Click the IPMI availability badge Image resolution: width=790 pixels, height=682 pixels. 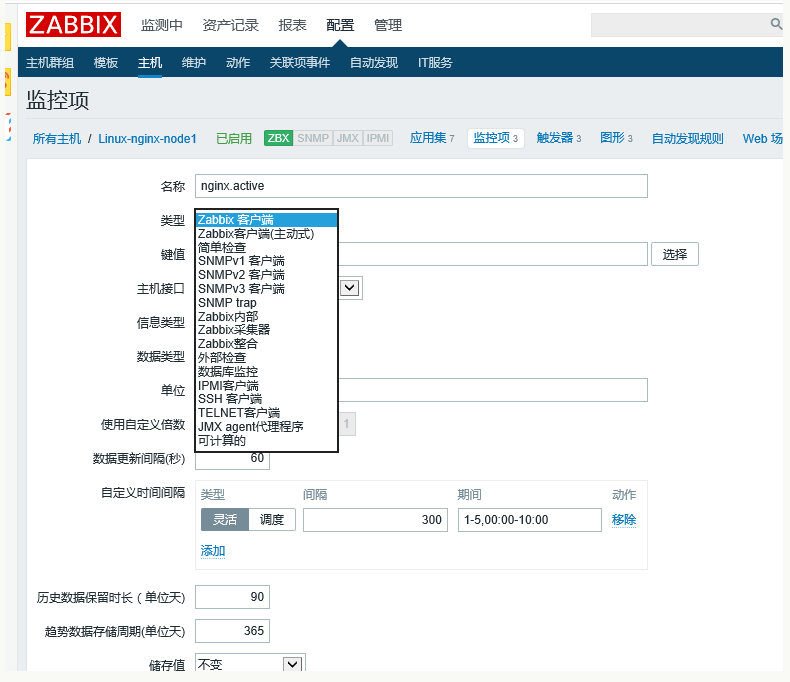point(378,138)
